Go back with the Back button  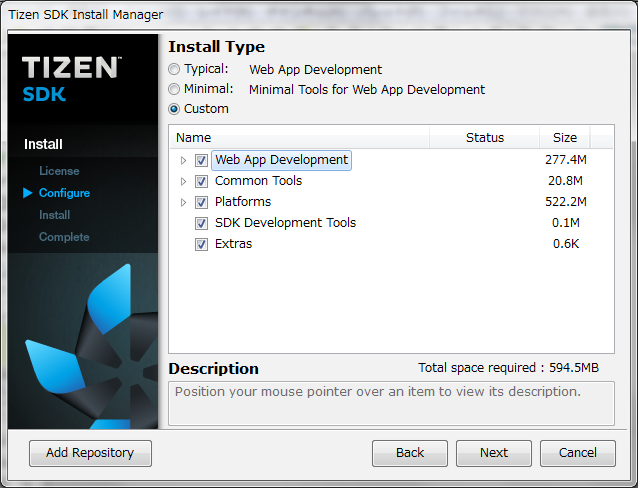pyautogui.click(x=410, y=453)
